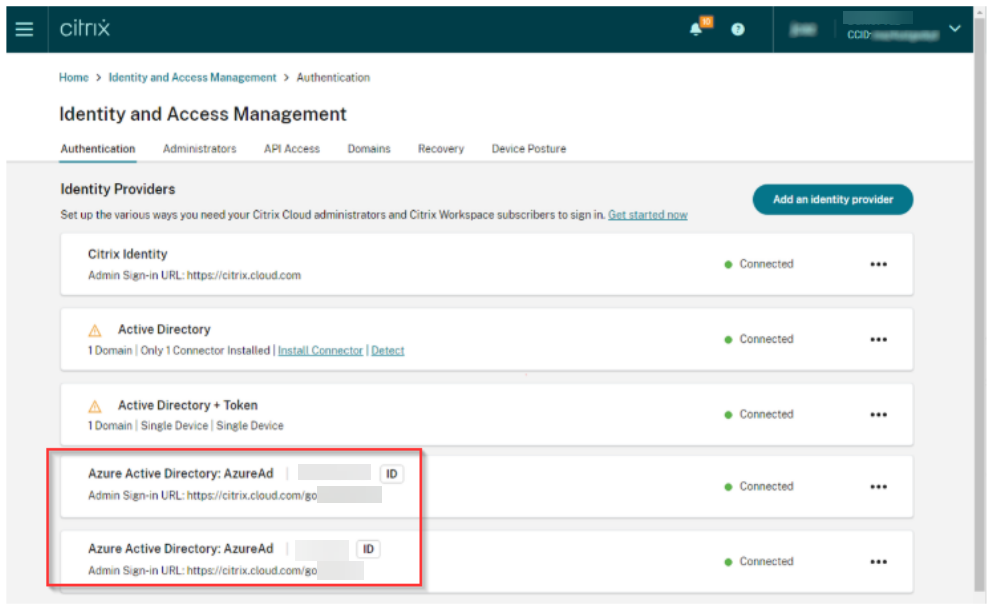Switch to the Administrators tab
Image resolution: width=989 pixels, height=612 pixels.
(x=199, y=149)
